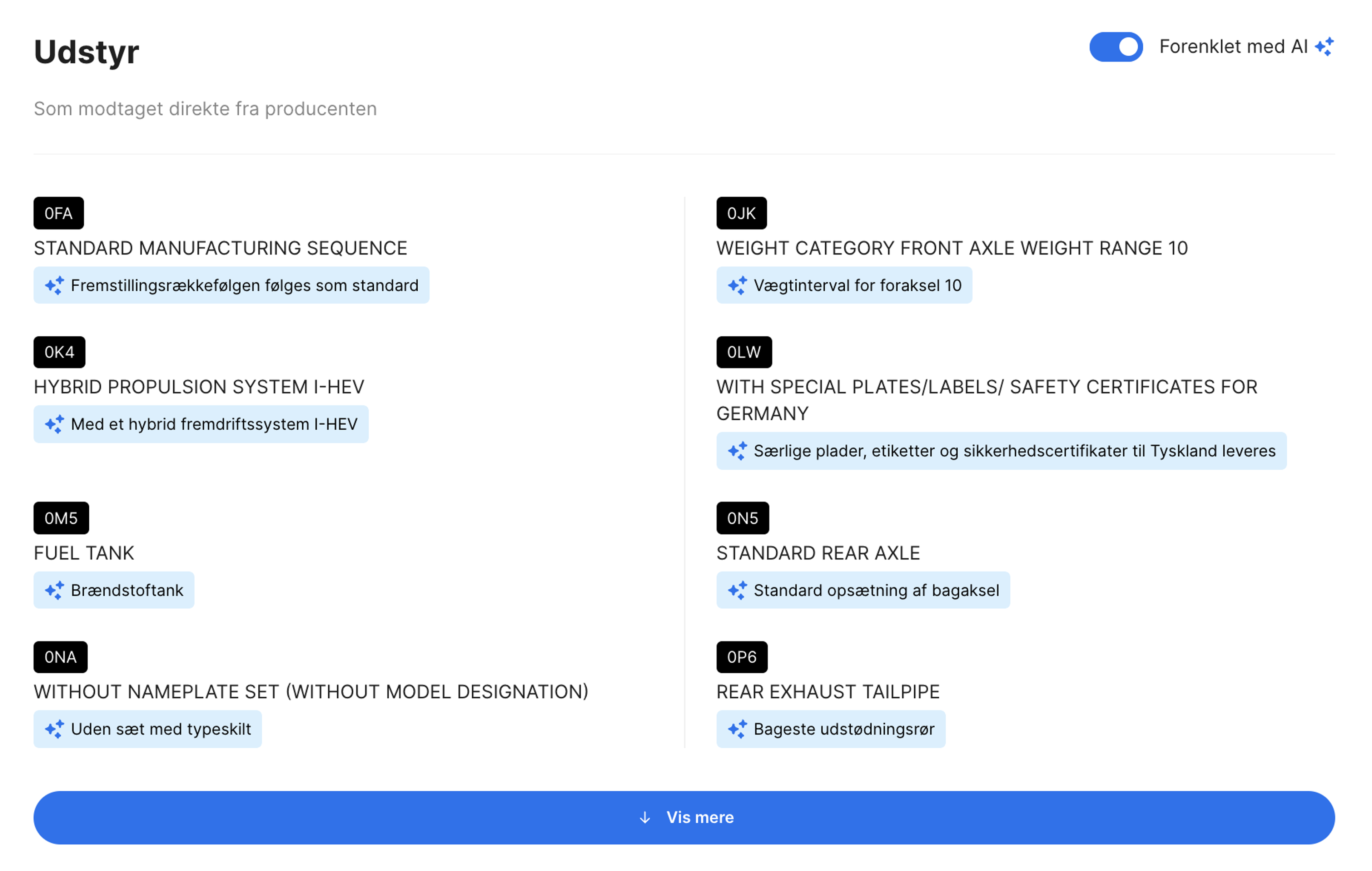Click the 0N5 code badge
1372x871 pixels.
tap(742, 518)
